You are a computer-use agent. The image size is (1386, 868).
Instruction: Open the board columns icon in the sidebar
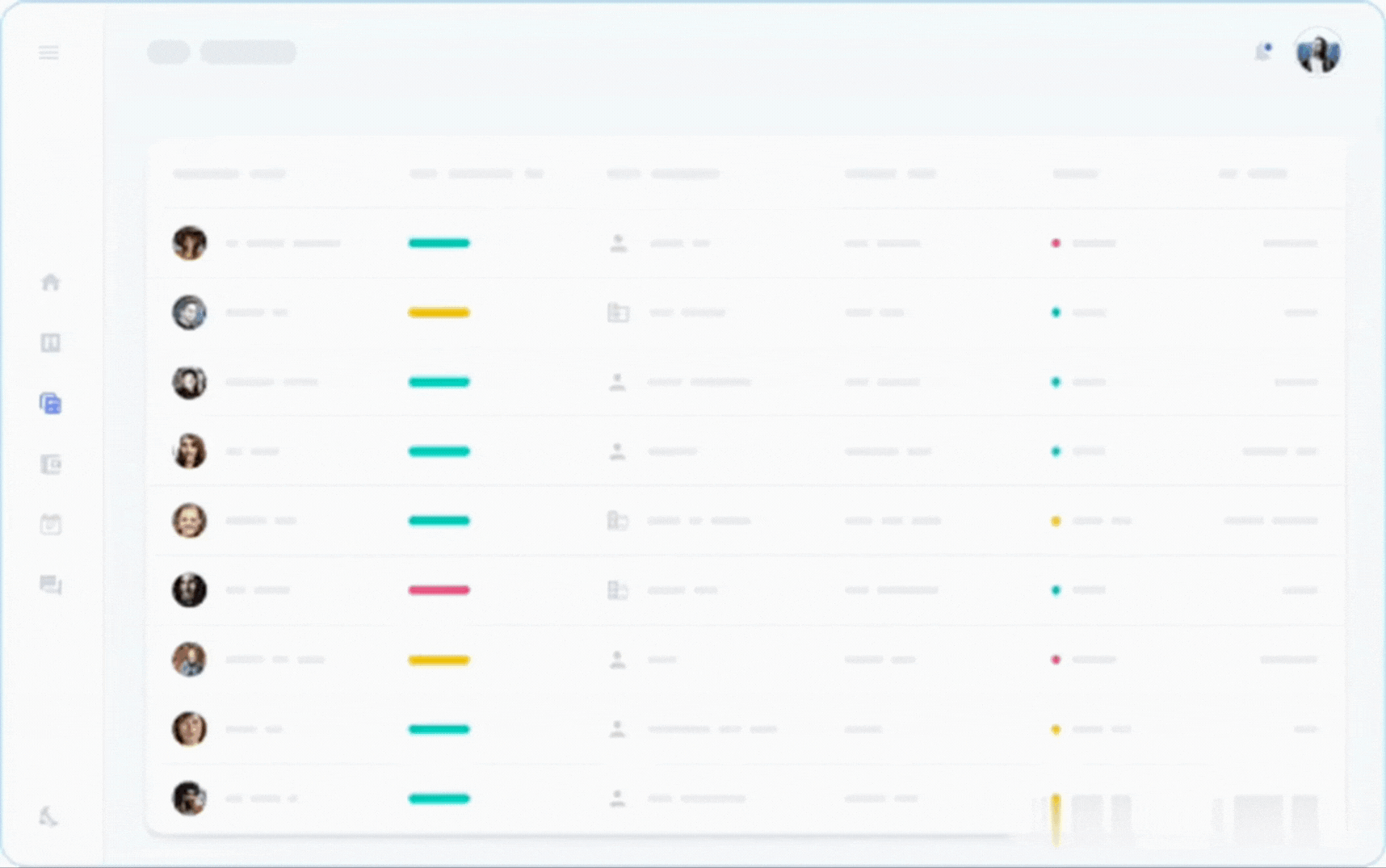[x=51, y=343]
